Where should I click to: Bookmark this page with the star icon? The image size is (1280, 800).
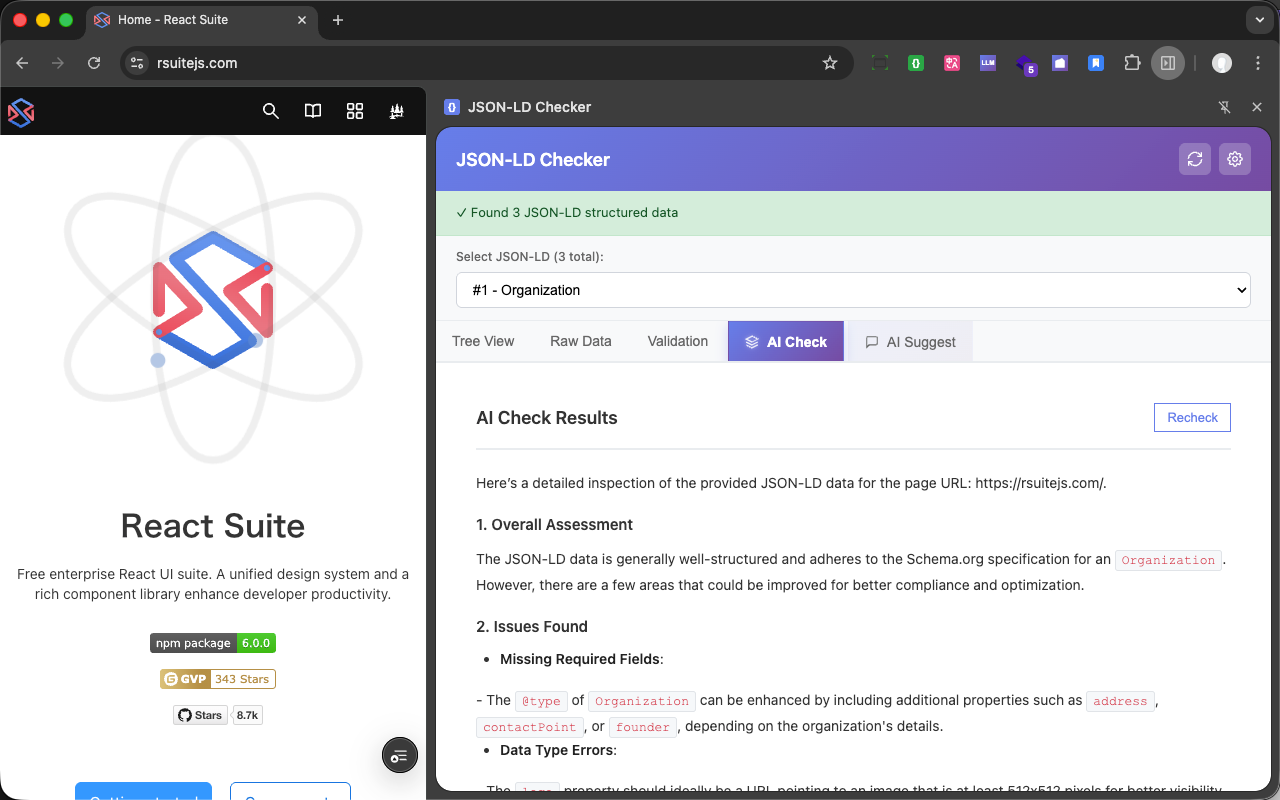(x=830, y=63)
